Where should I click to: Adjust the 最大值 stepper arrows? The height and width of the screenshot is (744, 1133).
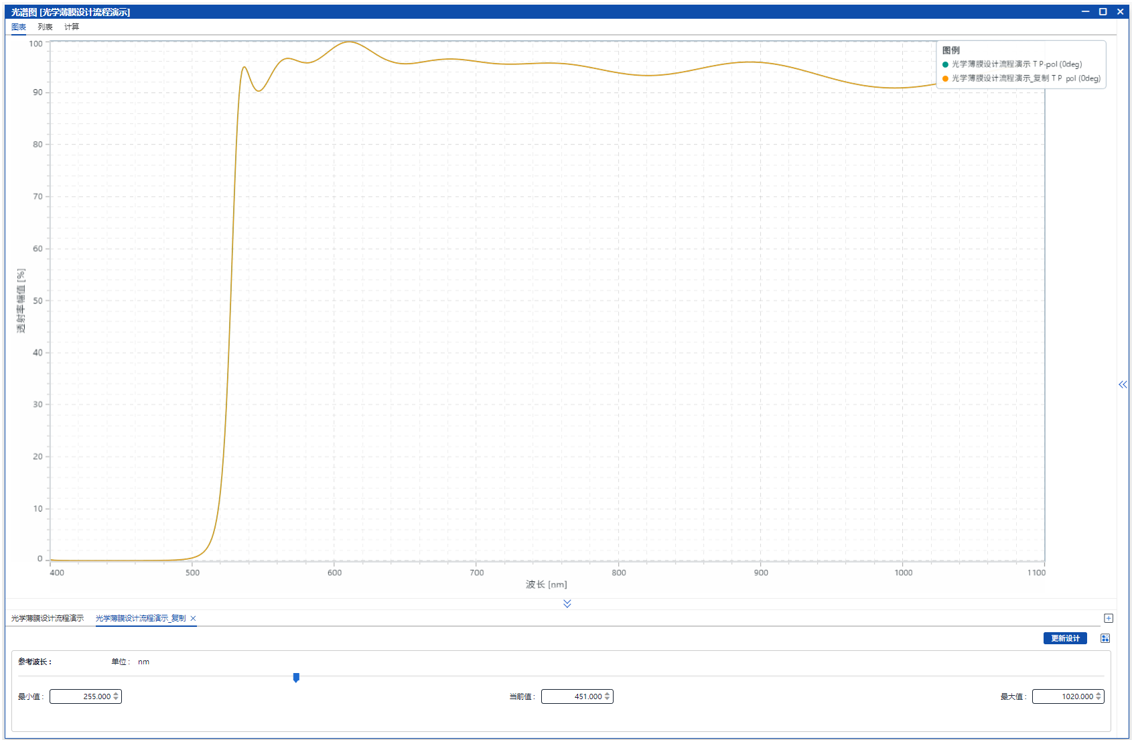point(1099,697)
